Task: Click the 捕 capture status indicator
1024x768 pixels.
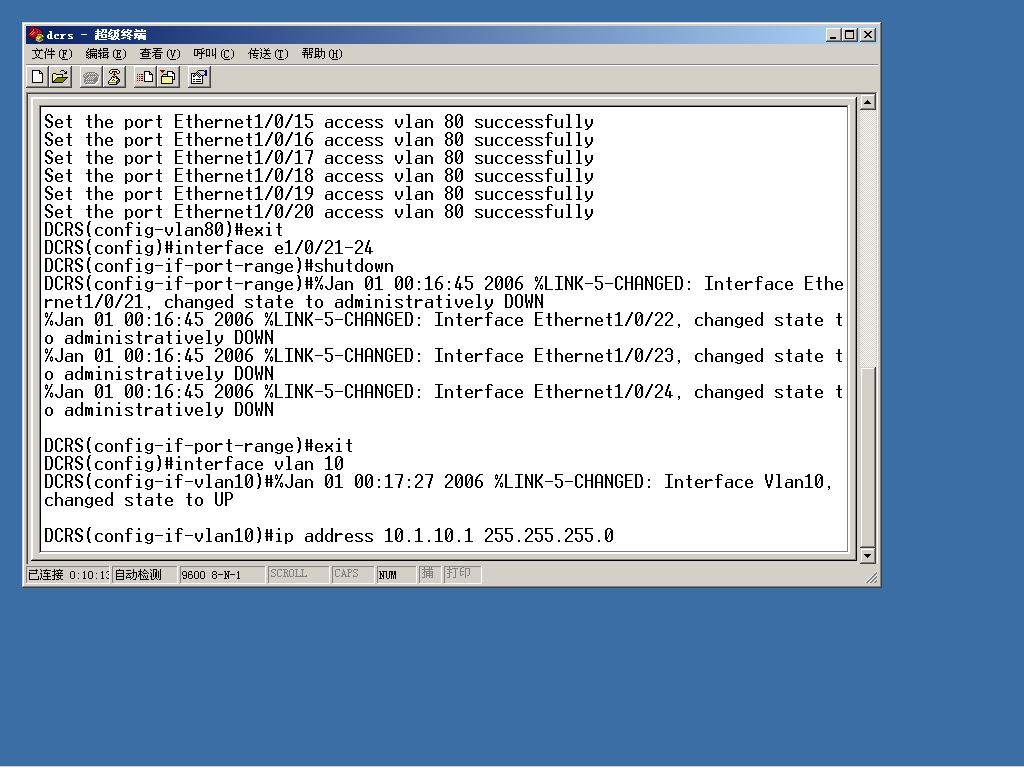Action: click(x=429, y=574)
